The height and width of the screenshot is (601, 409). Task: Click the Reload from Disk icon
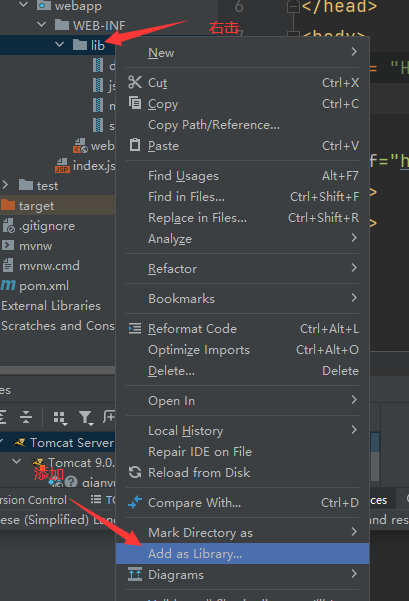click(135, 472)
